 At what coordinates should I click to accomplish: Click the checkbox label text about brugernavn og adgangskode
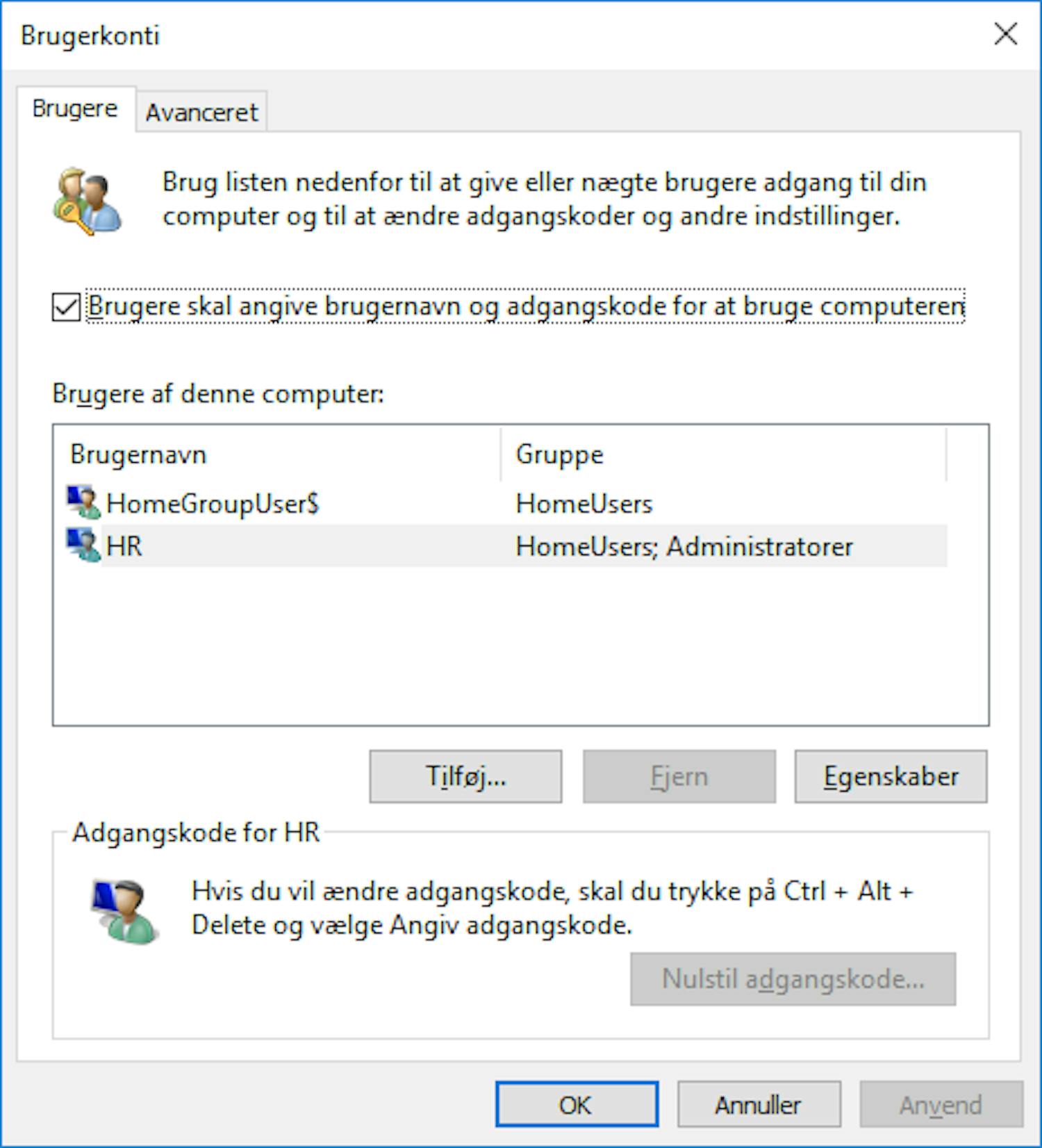point(526,306)
